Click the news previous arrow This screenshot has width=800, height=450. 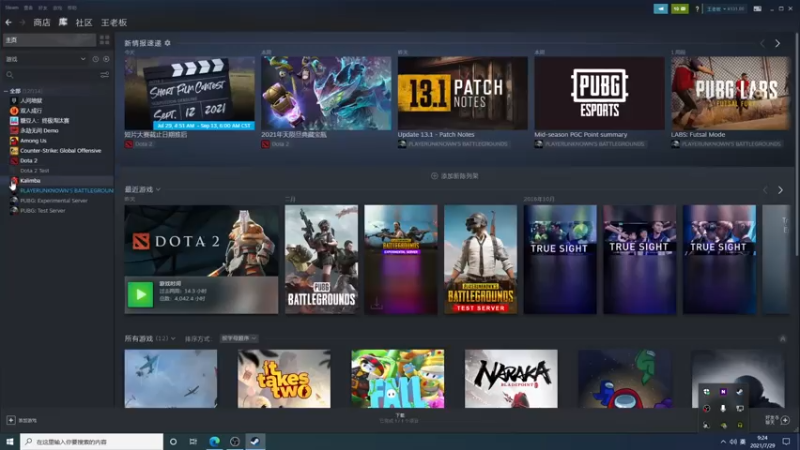click(x=763, y=43)
